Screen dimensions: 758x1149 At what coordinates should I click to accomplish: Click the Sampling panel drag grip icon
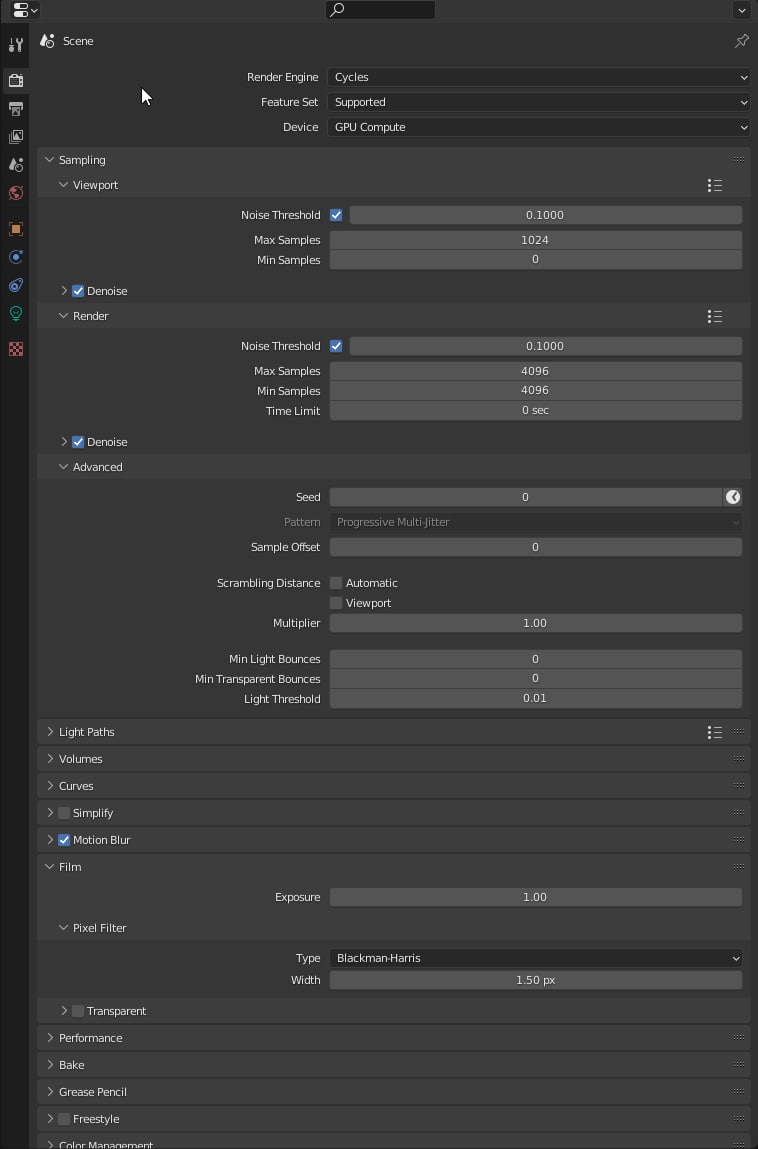click(738, 160)
